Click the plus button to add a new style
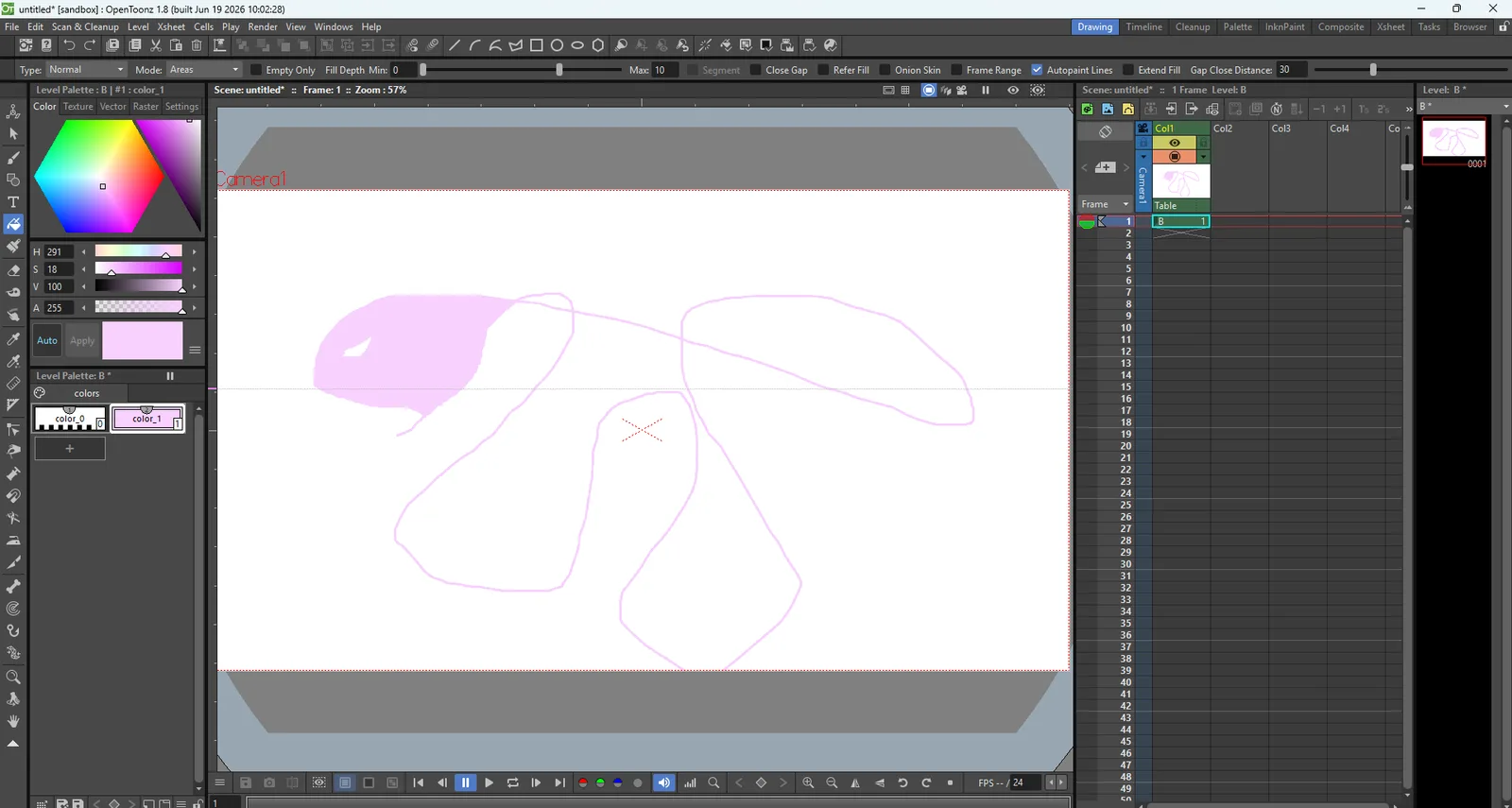Image resolution: width=1512 pixels, height=808 pixels. click(x=70, y=449)
